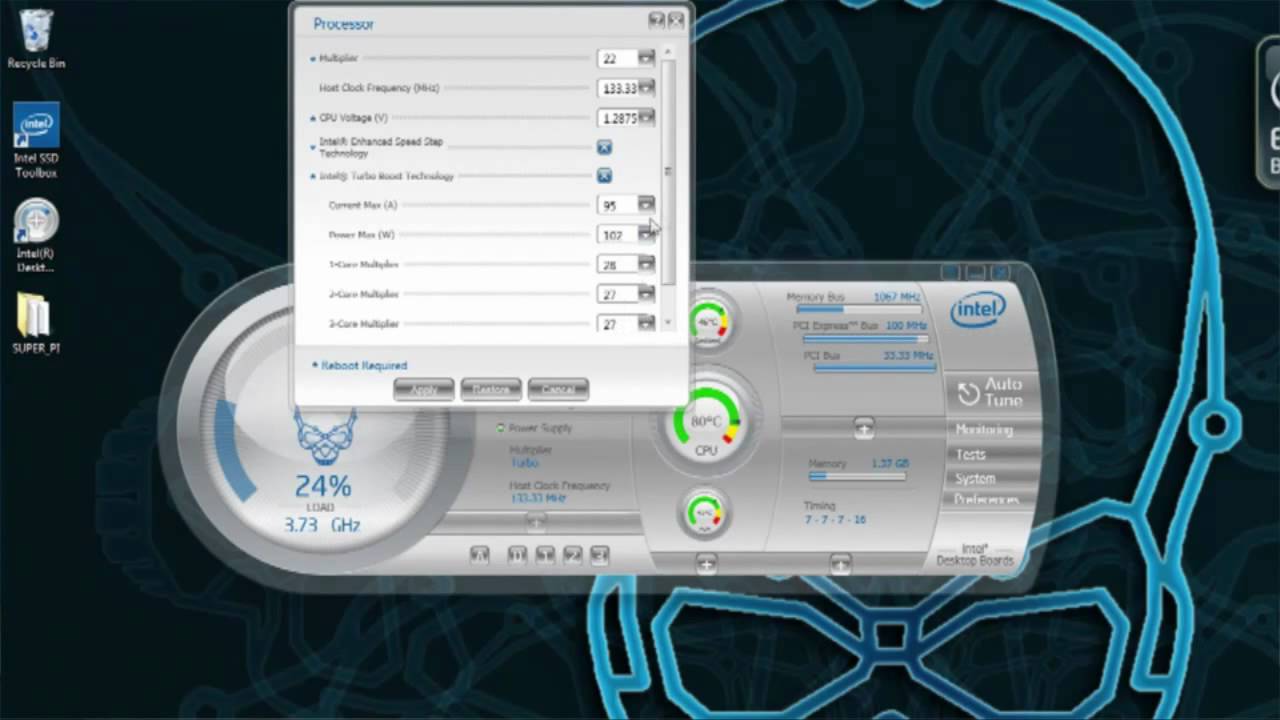
Task: Close the Processor dialog with X icon
Action: (x=676, y=20)
